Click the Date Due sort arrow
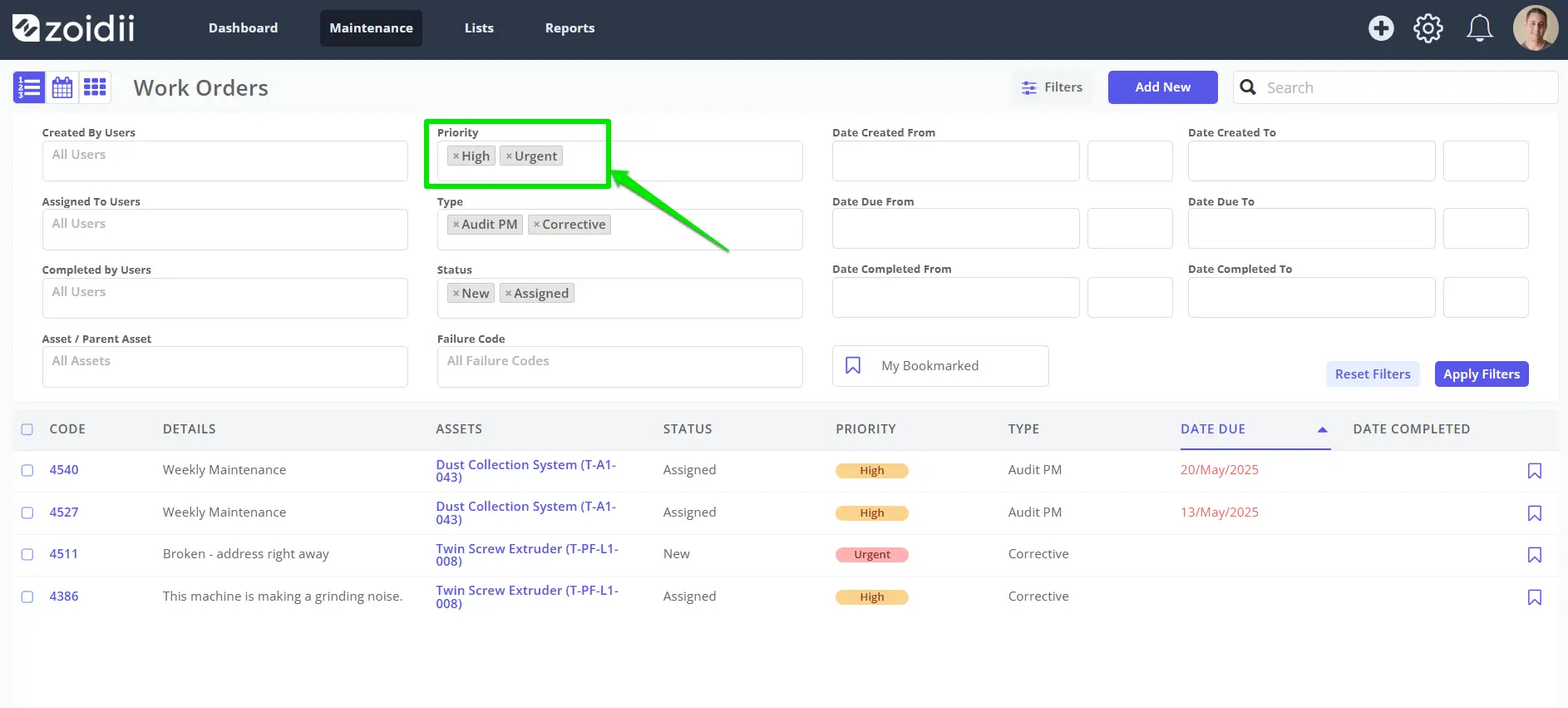Image resolution: width=1568 pixels, height=708 pixels. [x=1322, y=430]
